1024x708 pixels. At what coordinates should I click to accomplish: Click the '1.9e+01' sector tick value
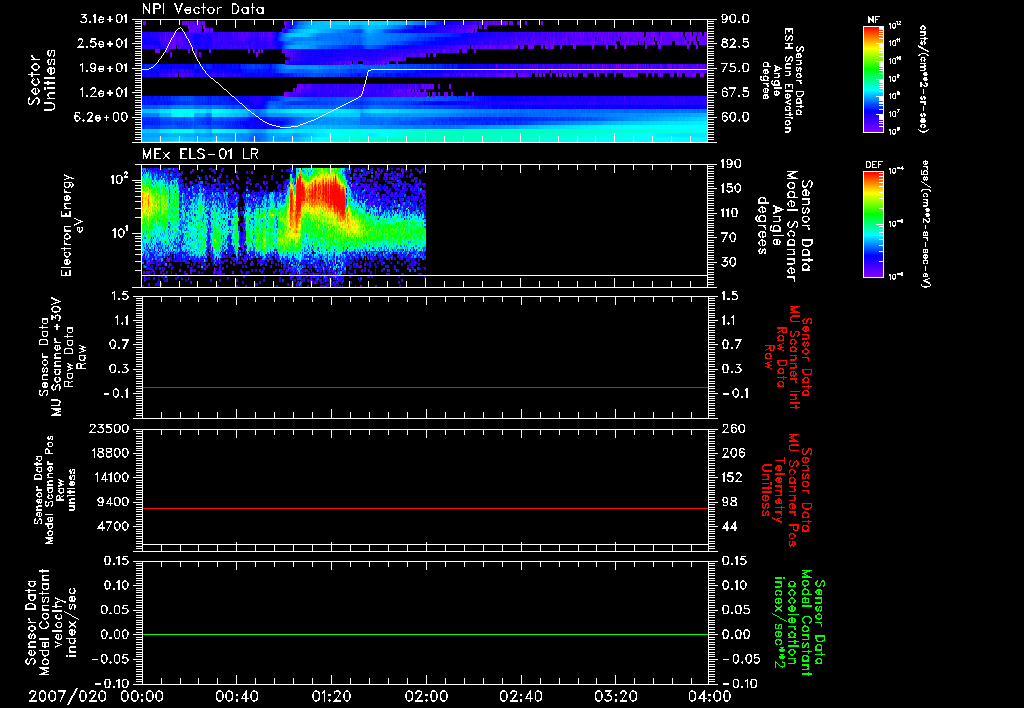[x=104, y=68]
